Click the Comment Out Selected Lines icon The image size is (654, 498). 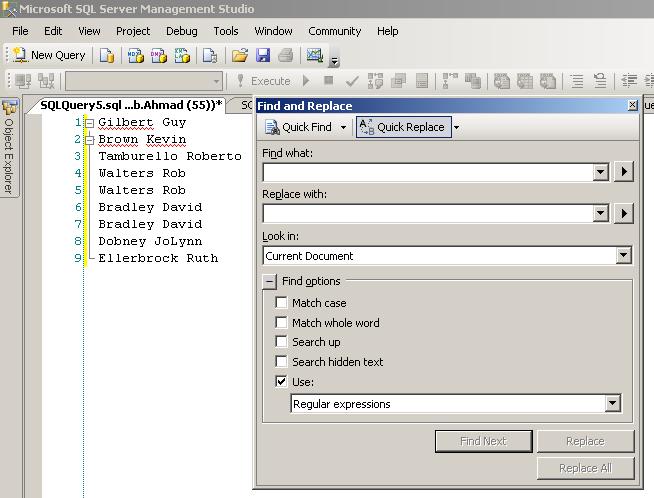coord(577,81)
